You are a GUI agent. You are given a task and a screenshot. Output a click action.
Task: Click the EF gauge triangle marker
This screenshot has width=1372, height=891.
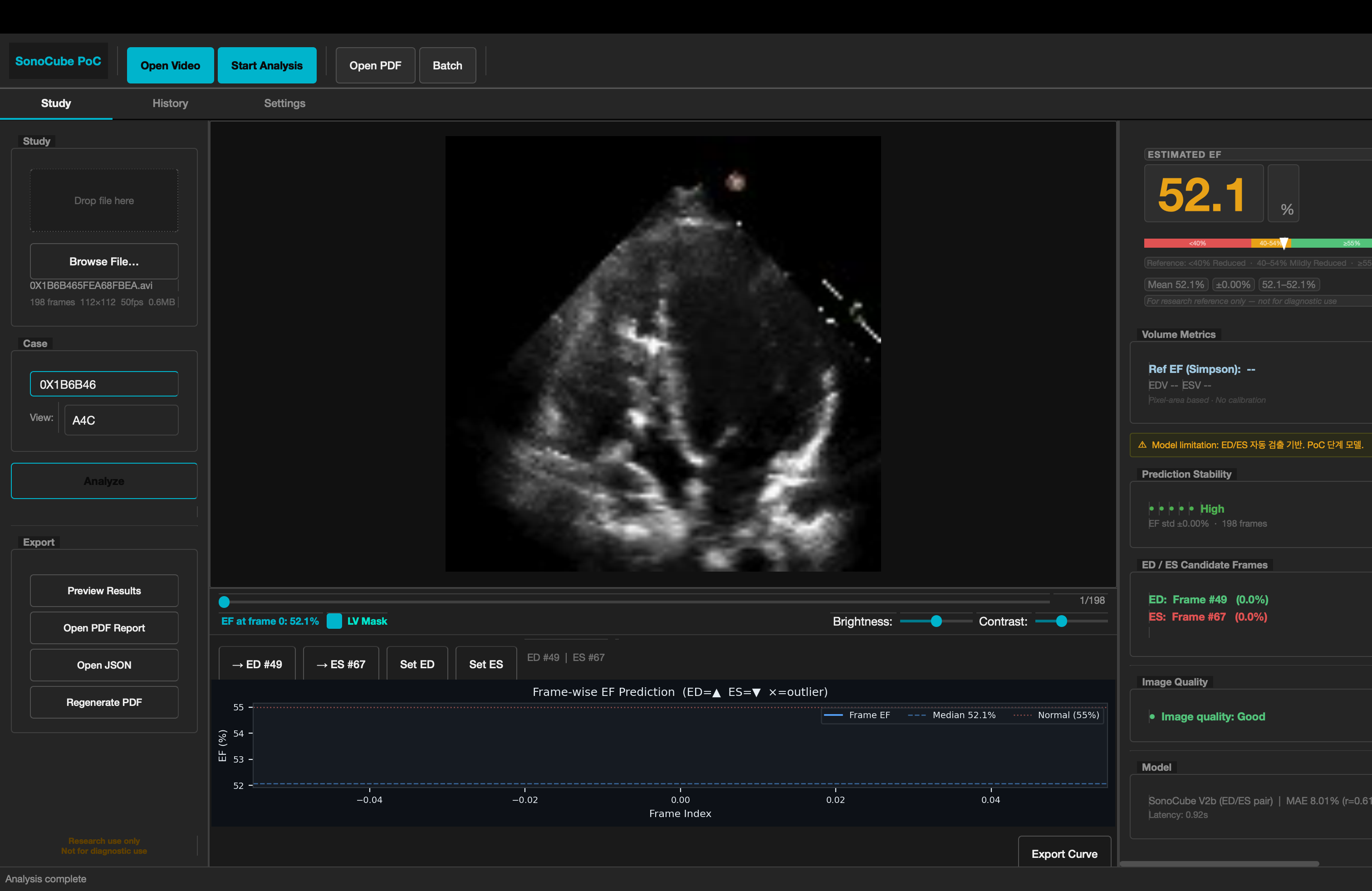coord(1284,243)
